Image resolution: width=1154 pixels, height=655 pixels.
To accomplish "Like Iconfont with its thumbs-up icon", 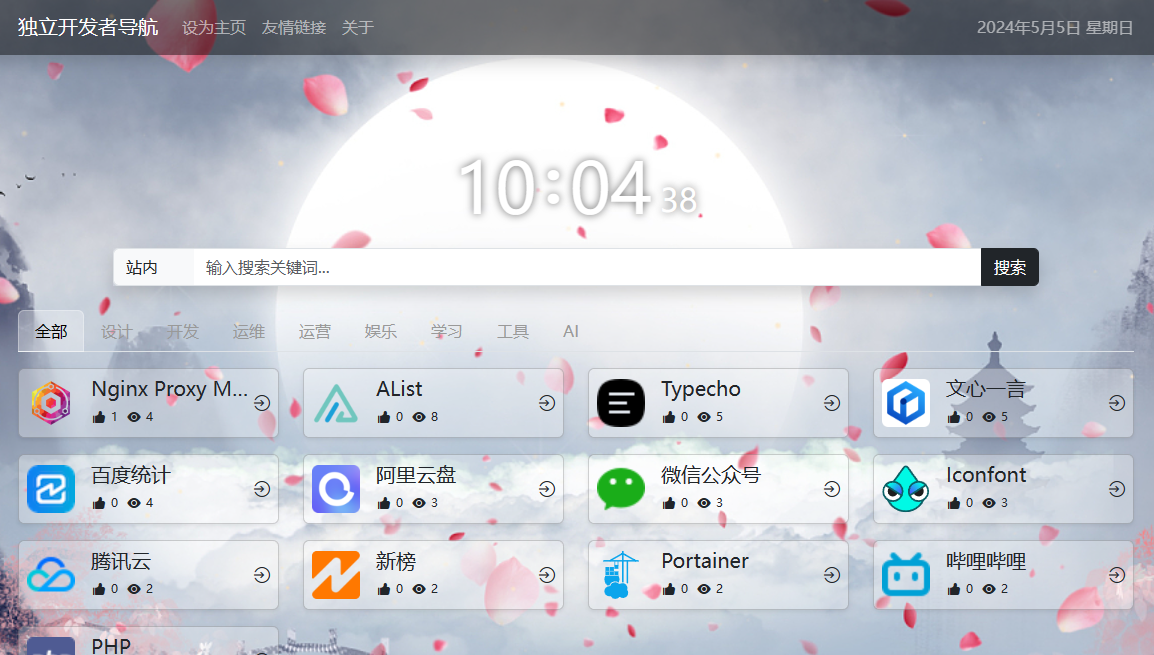I will [x=953, y=503].
